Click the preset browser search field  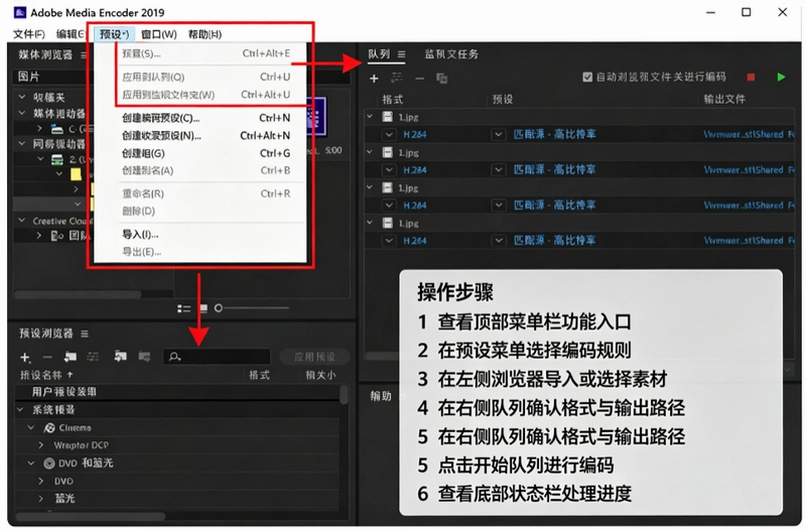(216, 357)
